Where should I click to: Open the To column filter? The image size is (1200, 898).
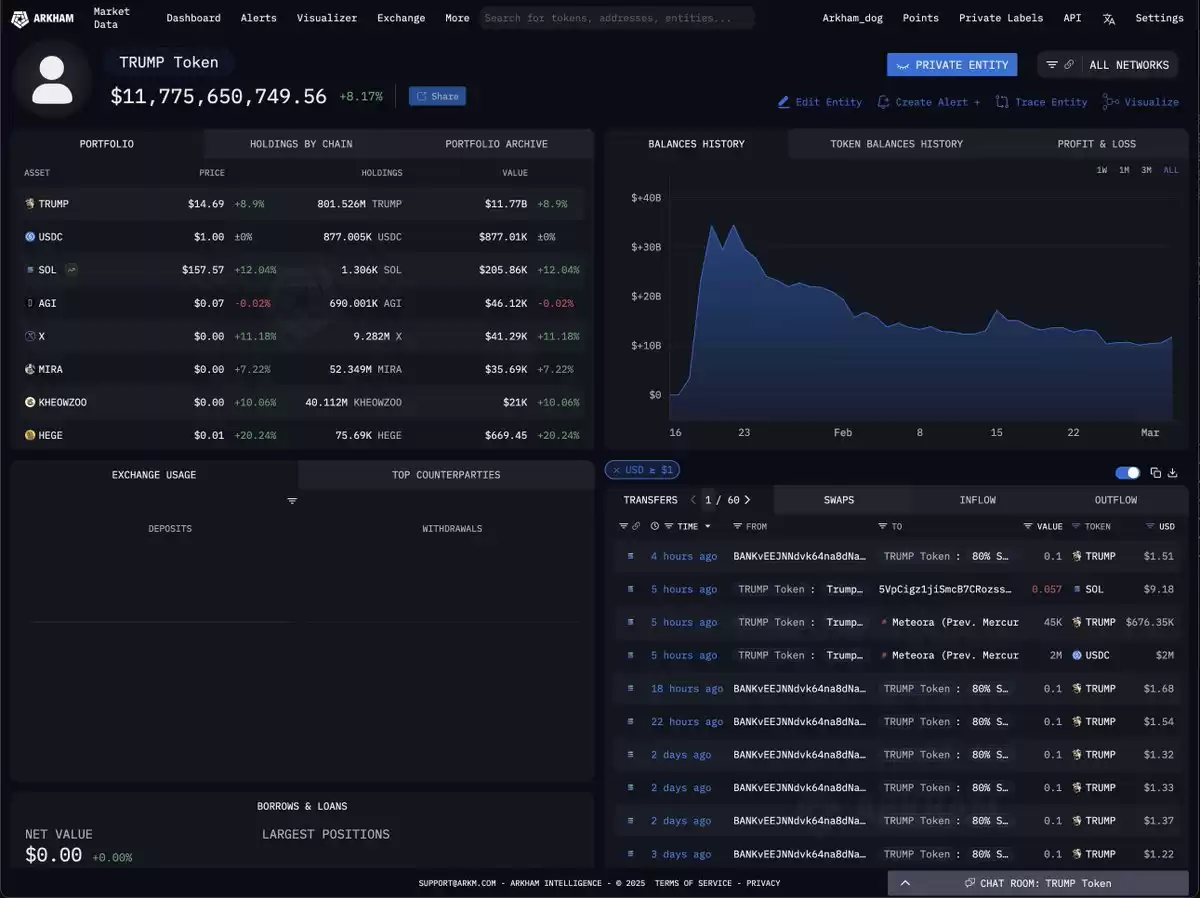(882, 526)
